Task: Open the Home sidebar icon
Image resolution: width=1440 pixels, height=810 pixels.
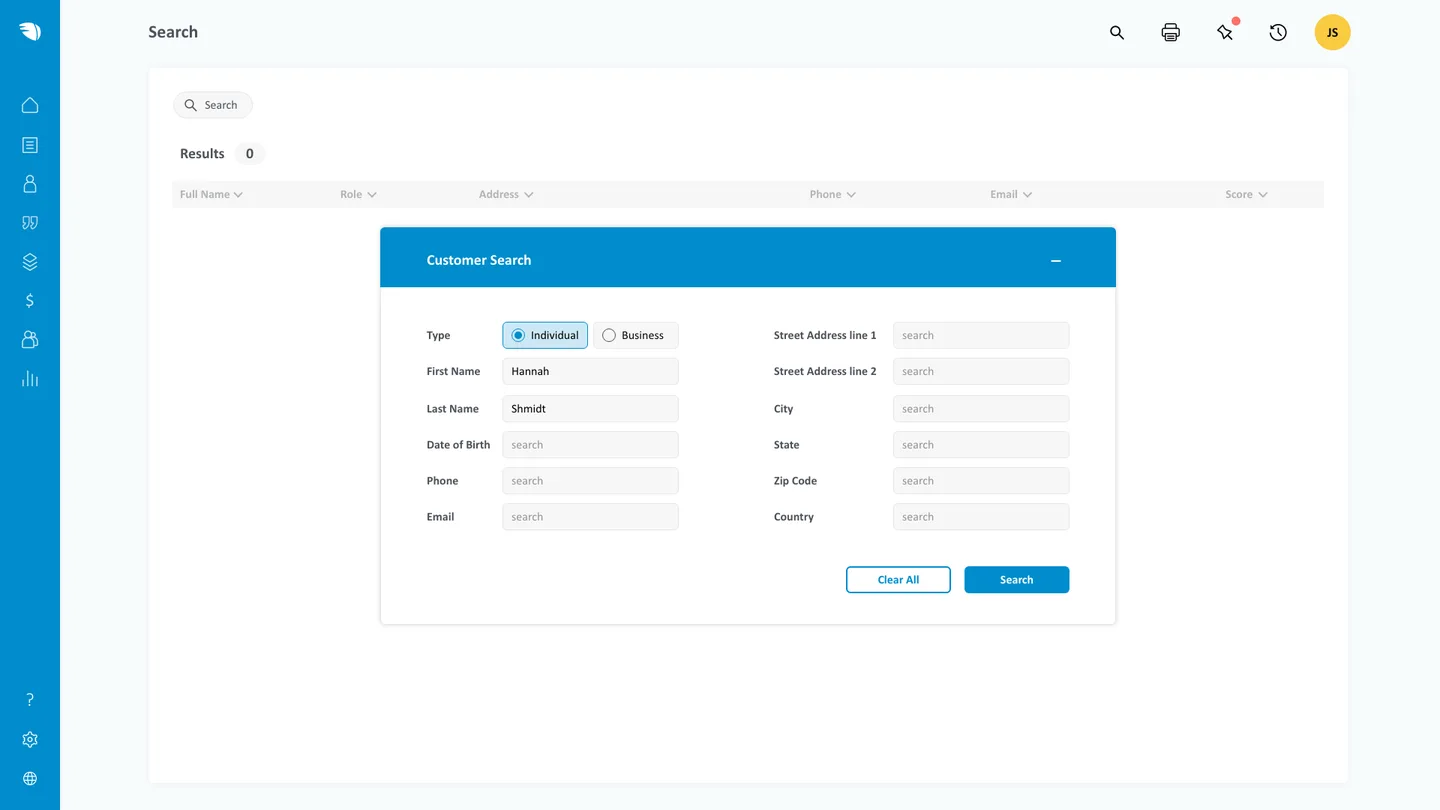Action: (29, 105)
